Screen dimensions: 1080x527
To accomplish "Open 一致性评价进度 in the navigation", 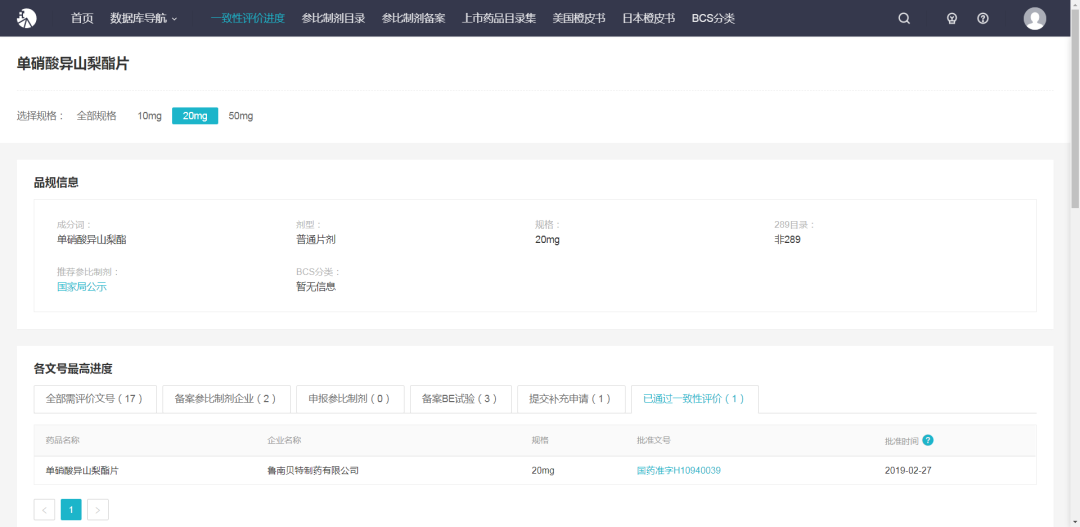I will coord(247,19).
